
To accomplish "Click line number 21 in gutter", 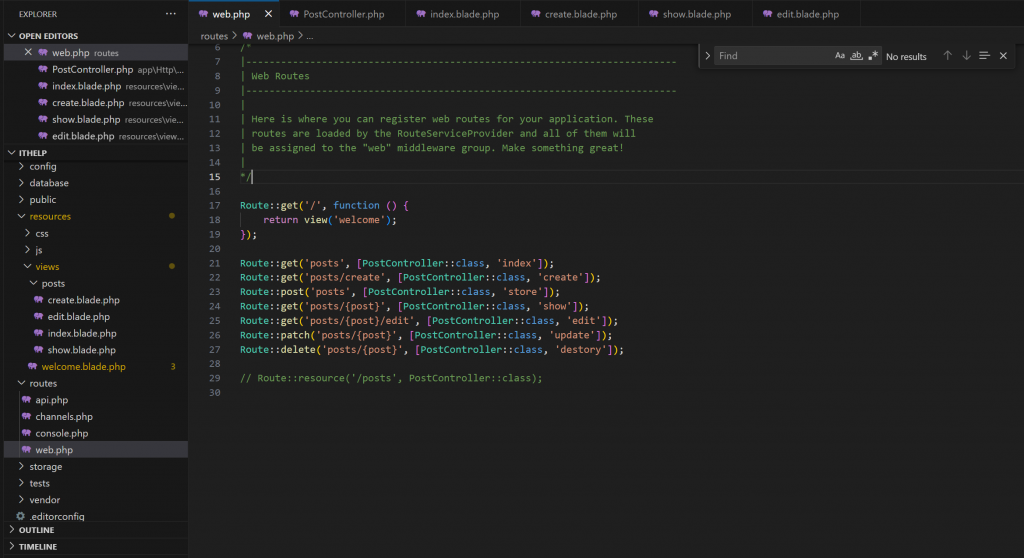I will [214, 263].
